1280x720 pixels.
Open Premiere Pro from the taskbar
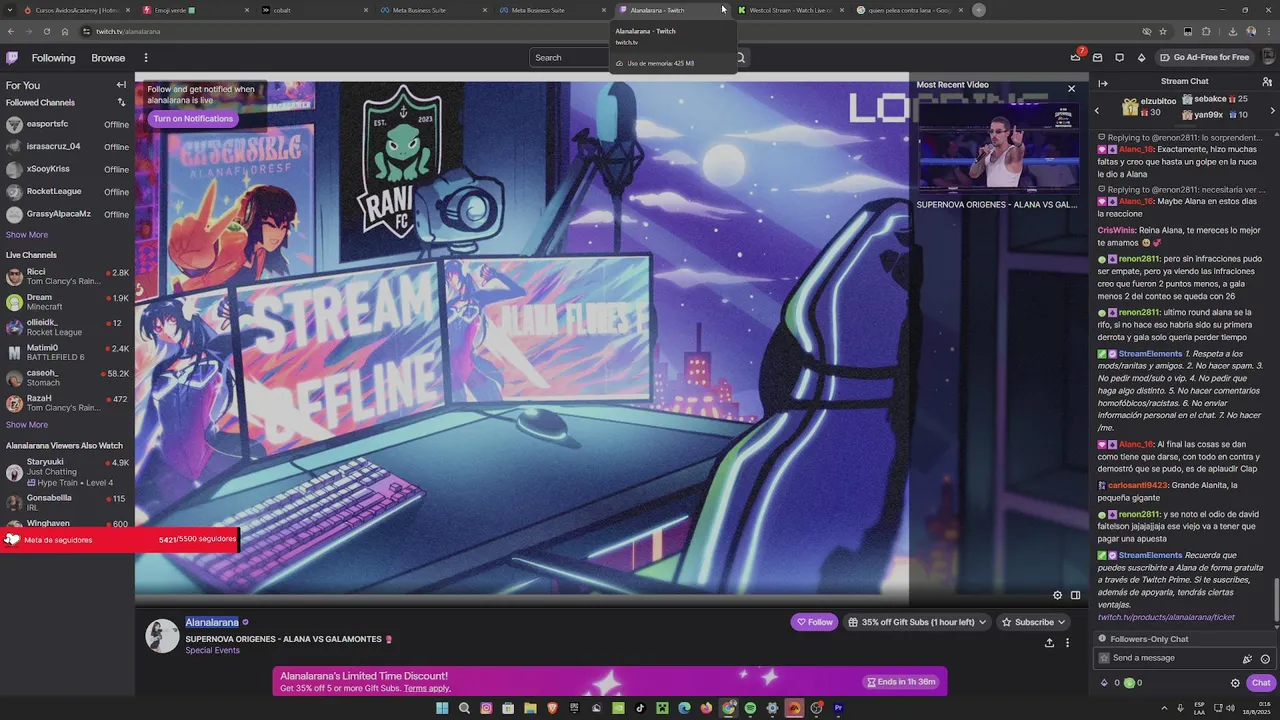pyautogui.click(x=838, y=708)
